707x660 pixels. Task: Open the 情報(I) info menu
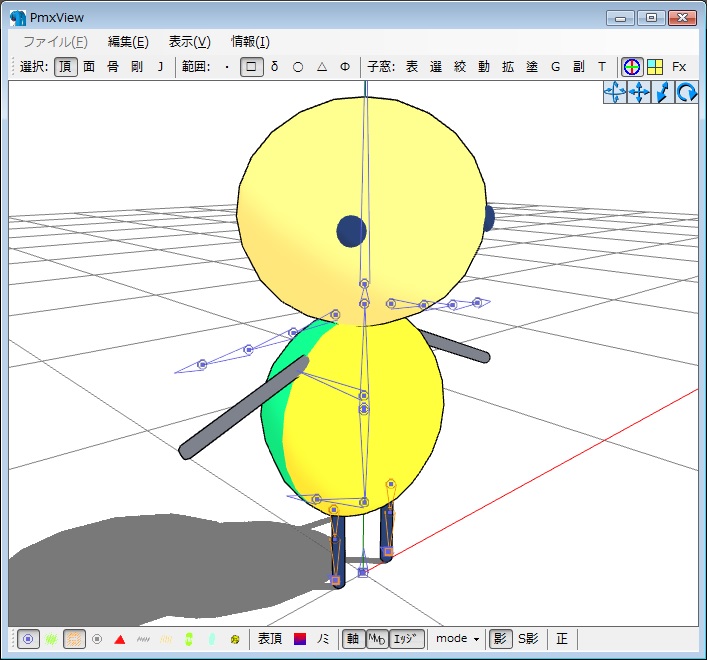pos(250,41)
